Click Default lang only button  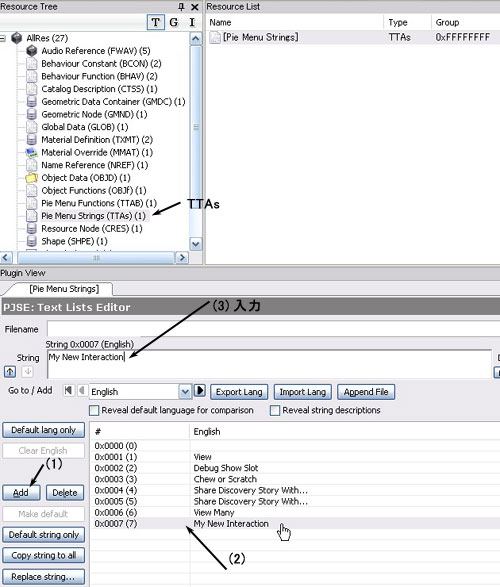pyautogui.click(x=43, y=430)
